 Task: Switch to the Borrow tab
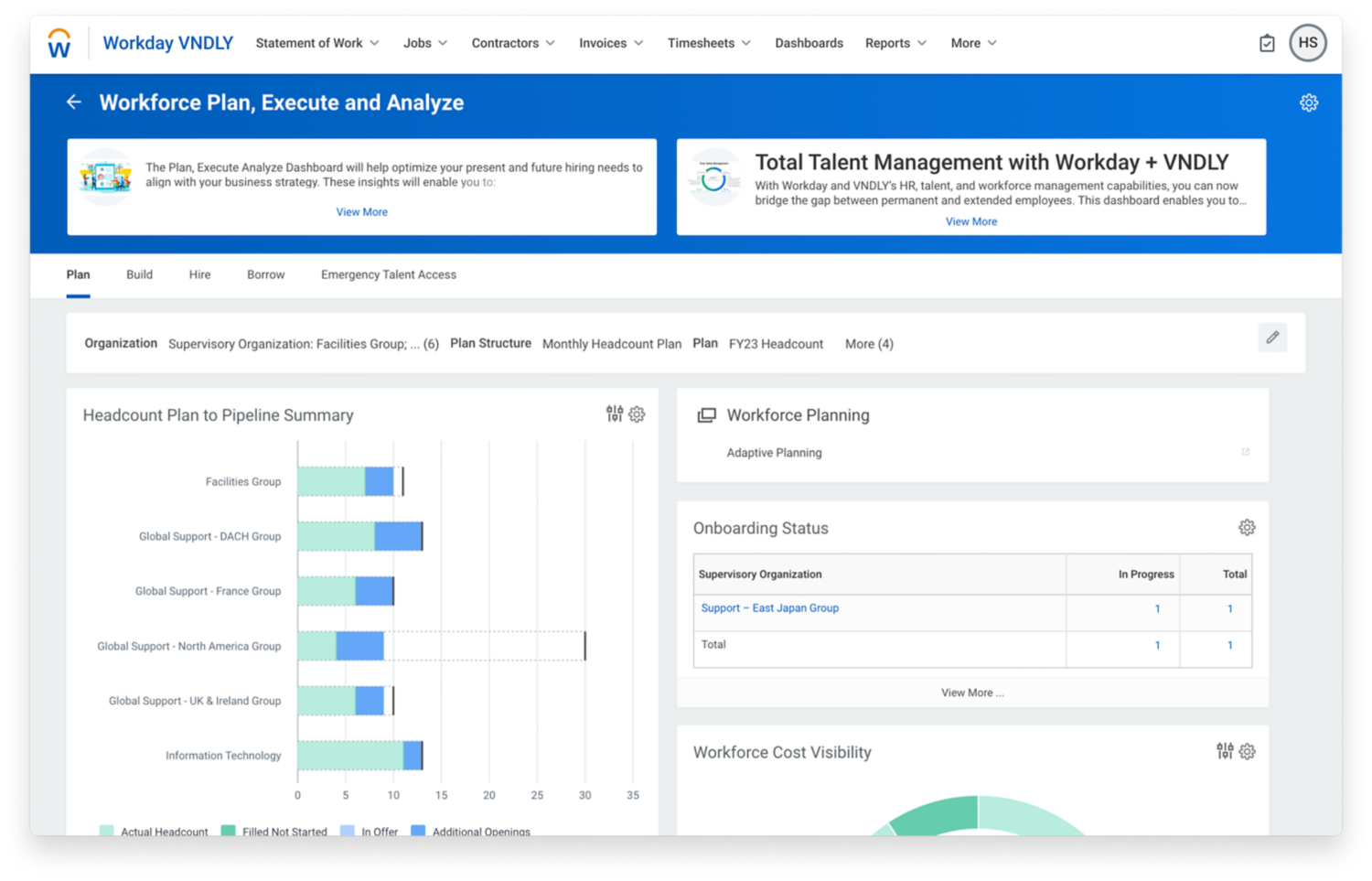click(265, 274)
